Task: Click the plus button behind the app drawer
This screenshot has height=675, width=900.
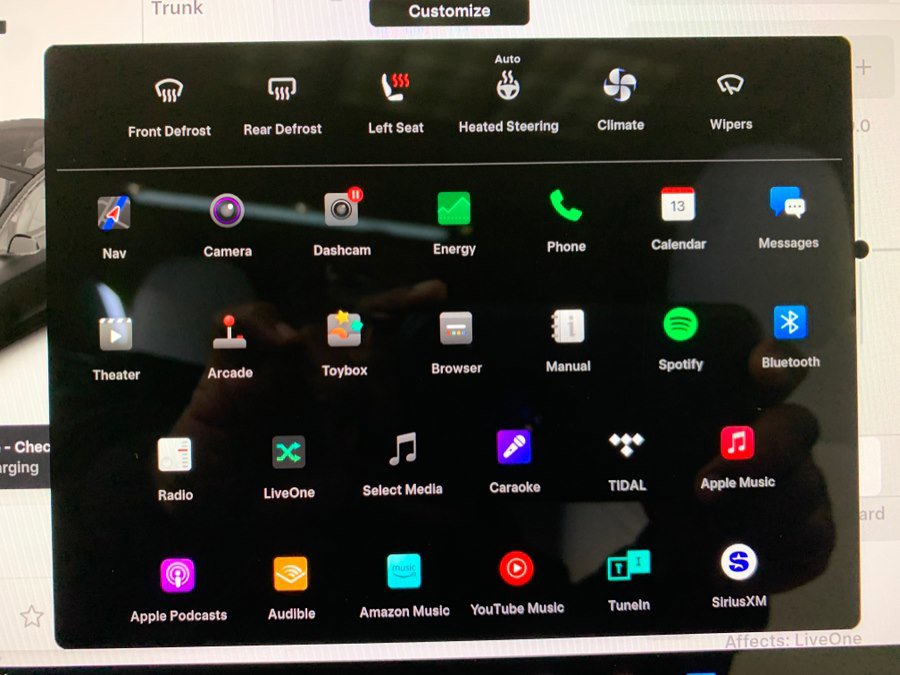Action: pos(863,68)
